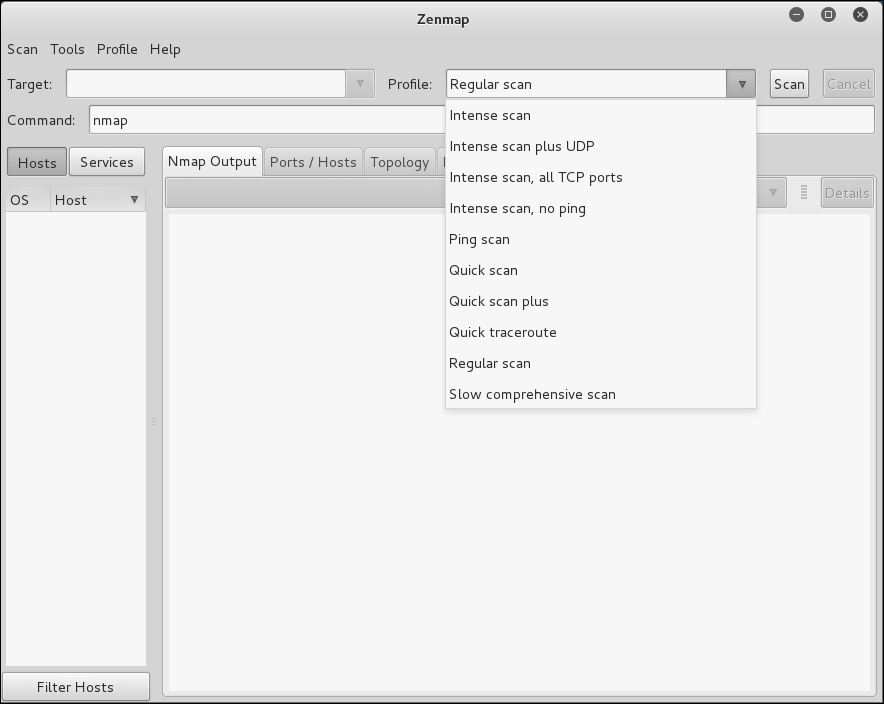Collapse the Profile dropdown arrow
The image size is (884, 704).
pyautogui.click(x=740, y=84)
